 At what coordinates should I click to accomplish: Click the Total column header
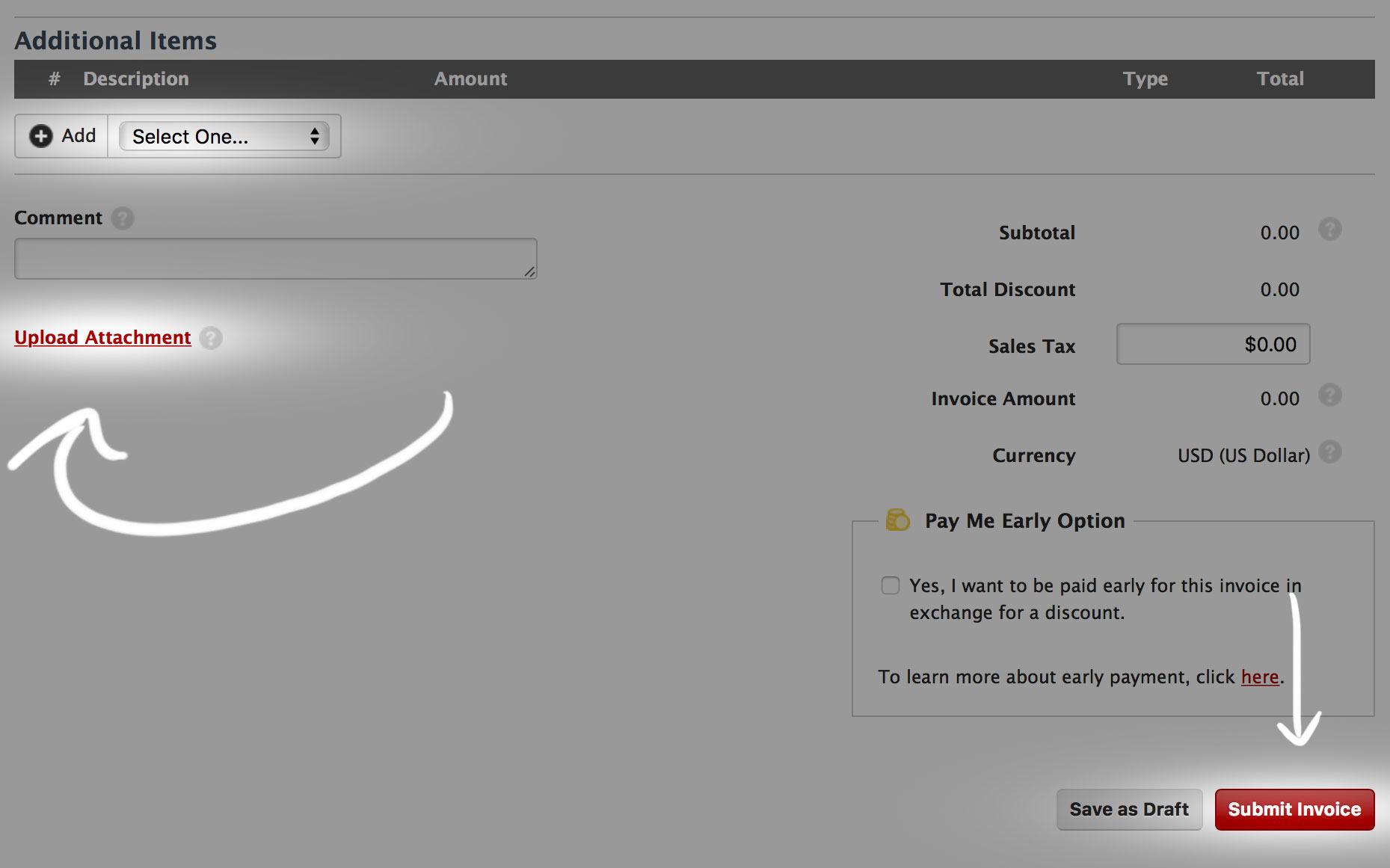1280,79
